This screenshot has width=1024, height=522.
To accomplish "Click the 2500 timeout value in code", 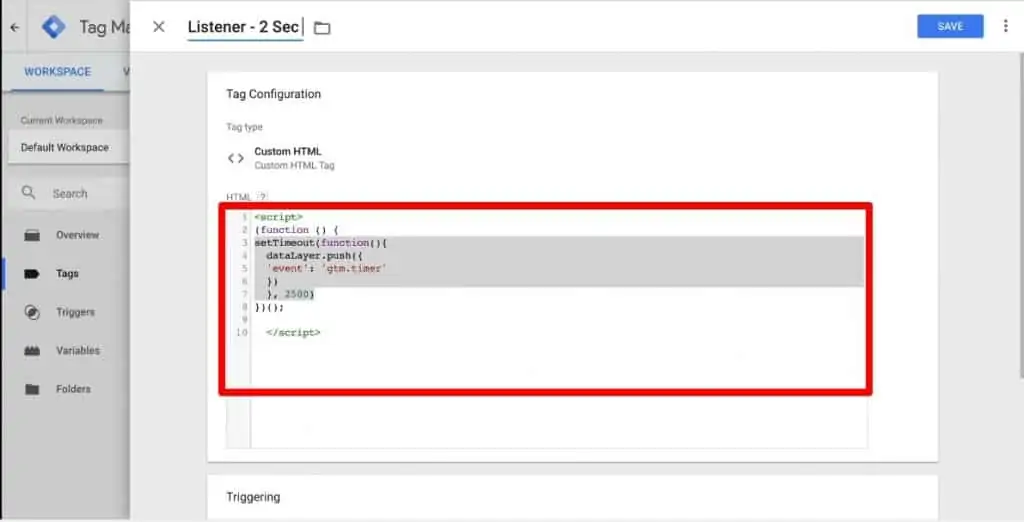I will click(296, 294).
